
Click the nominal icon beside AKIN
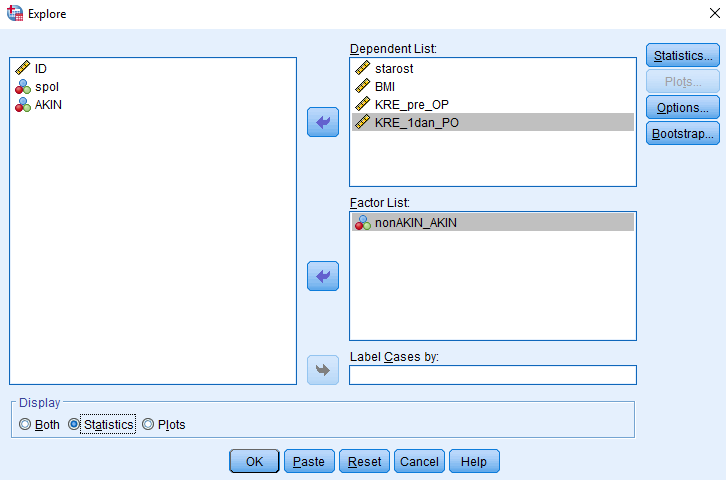click(x=23, y=105)
